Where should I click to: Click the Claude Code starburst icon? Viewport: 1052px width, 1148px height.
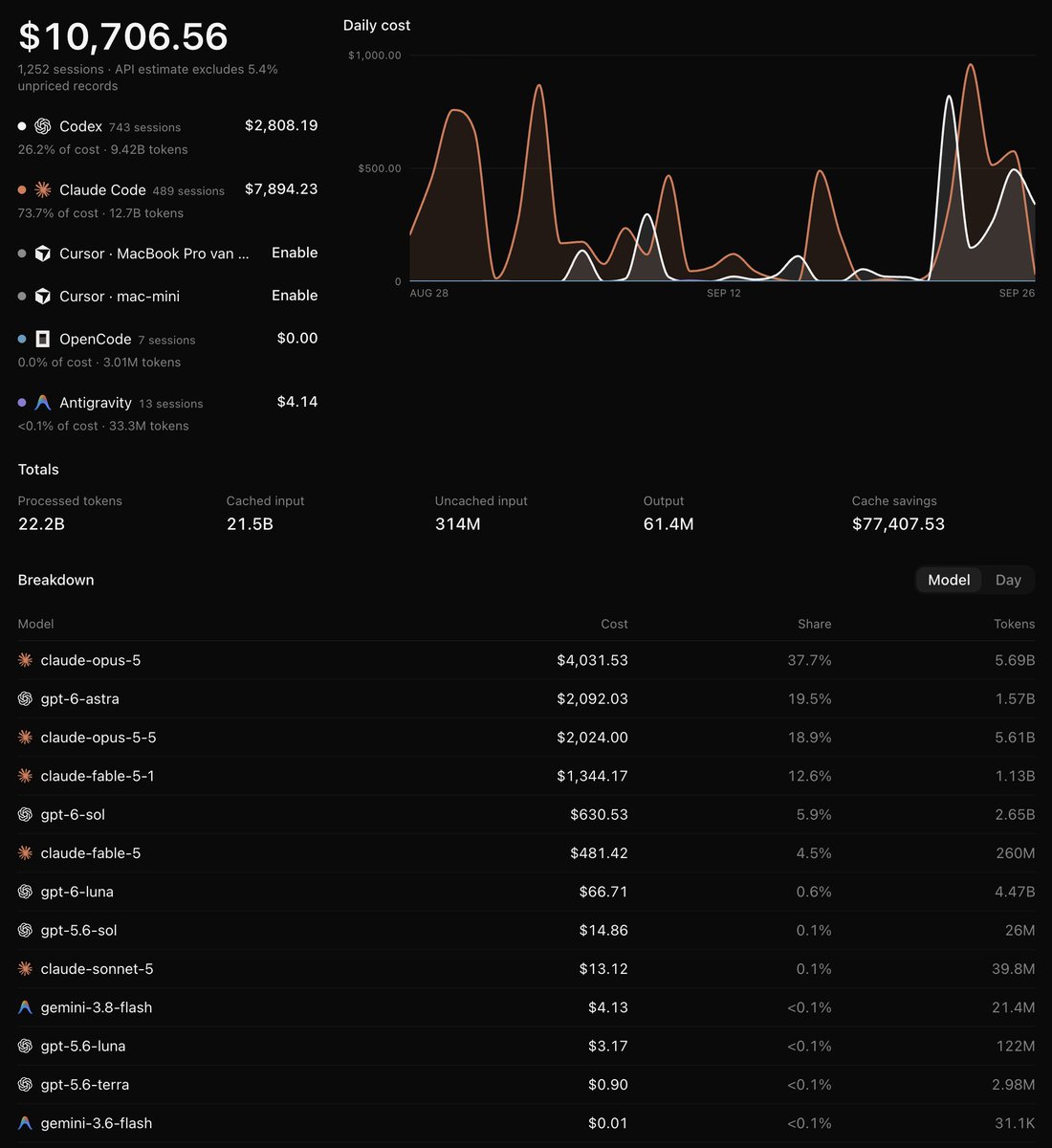tap(42, 189)
